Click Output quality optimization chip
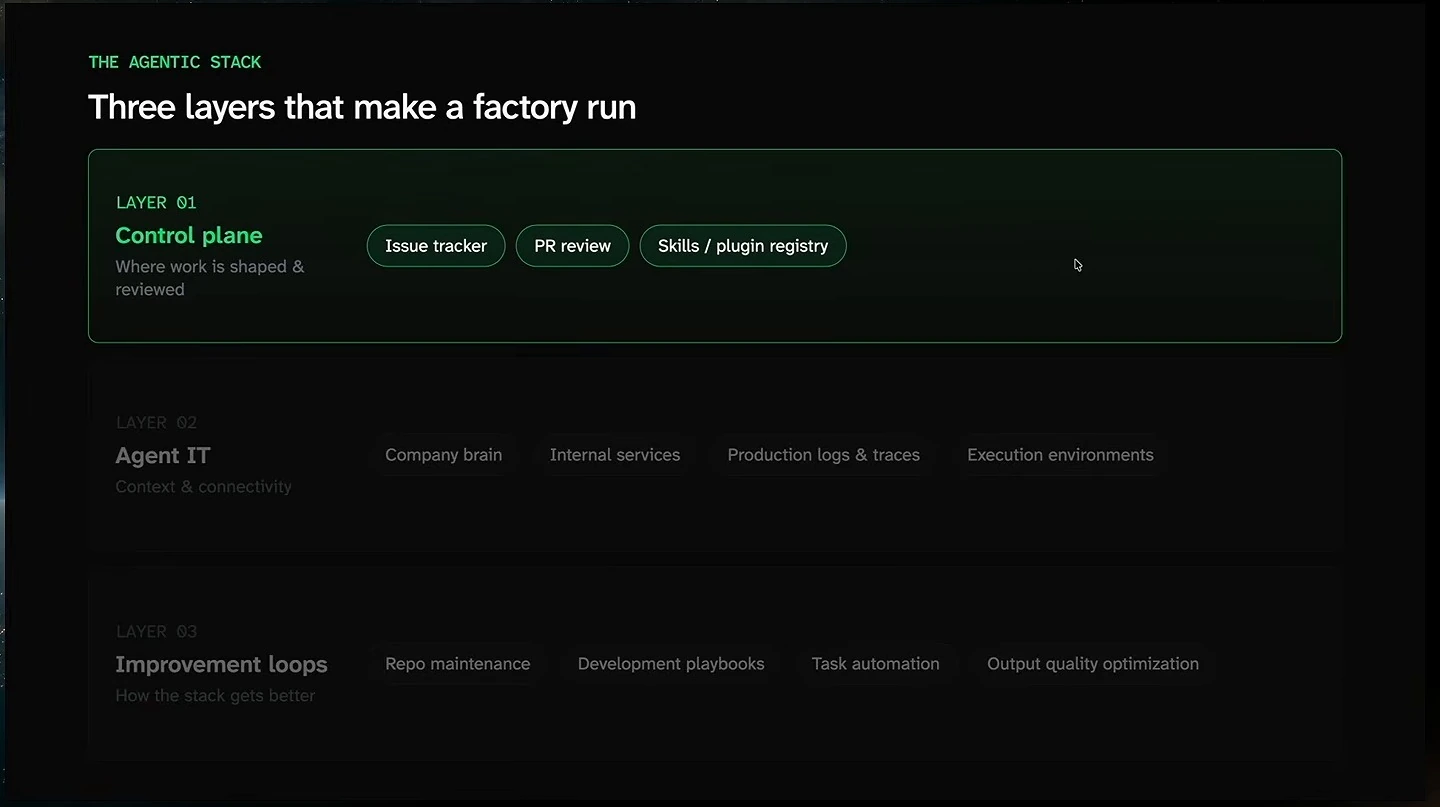This screenshot has width=1440, height=807. pyautogui.click(x=1093, y=664)
